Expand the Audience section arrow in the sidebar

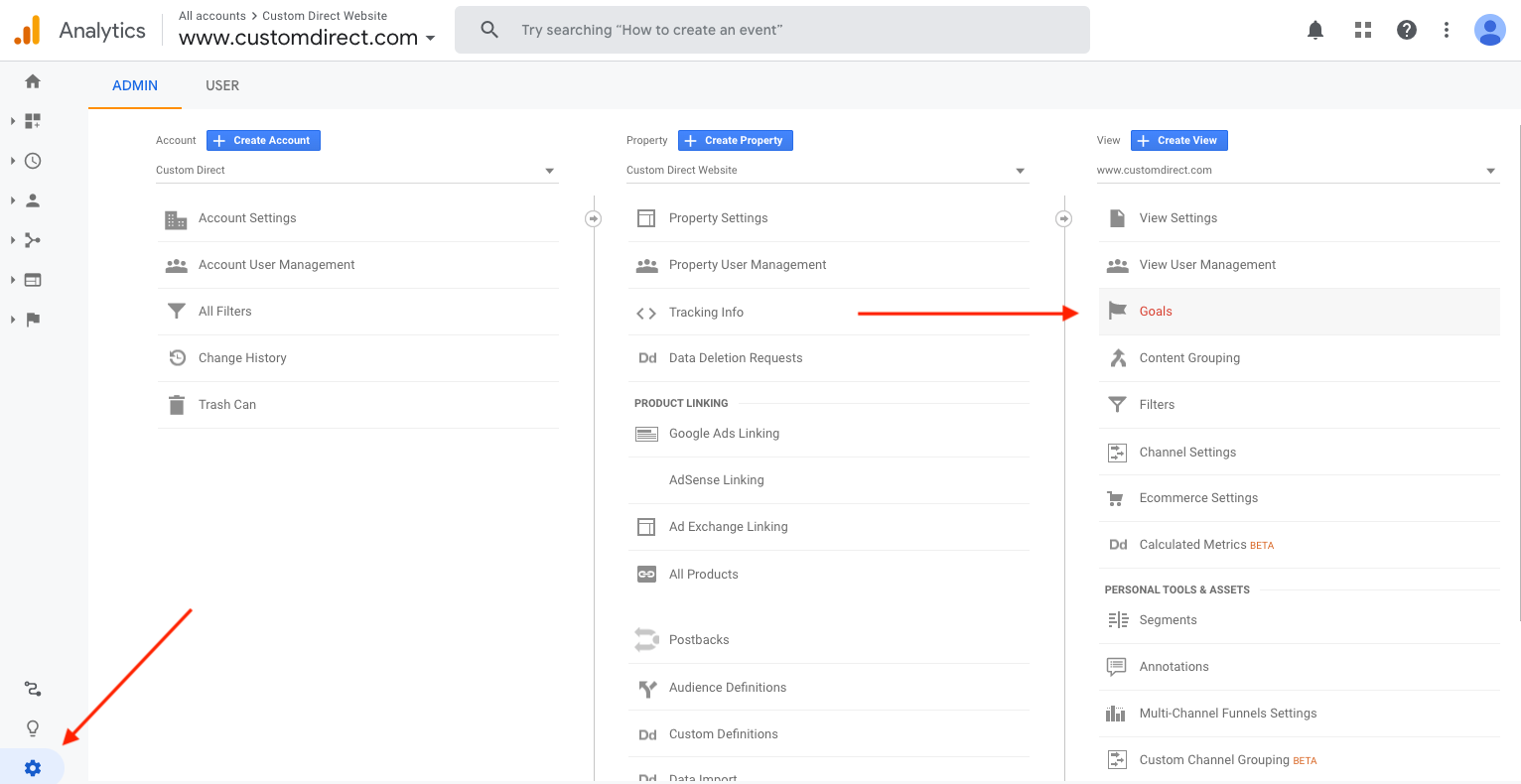click(x=13, y=200)
